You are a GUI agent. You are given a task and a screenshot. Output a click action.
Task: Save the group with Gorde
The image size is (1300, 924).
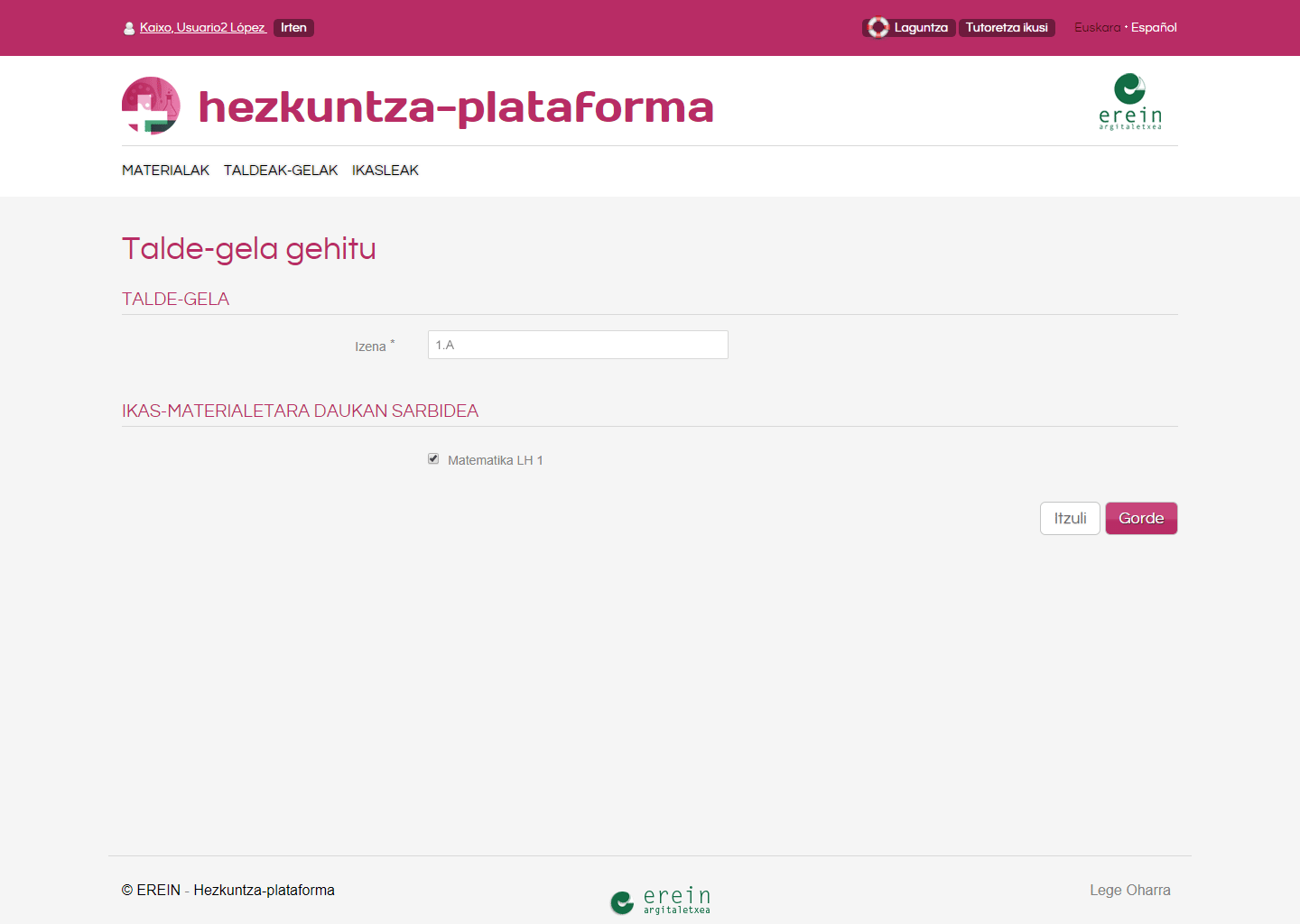pyautogui.click(x=1141, y=519)
